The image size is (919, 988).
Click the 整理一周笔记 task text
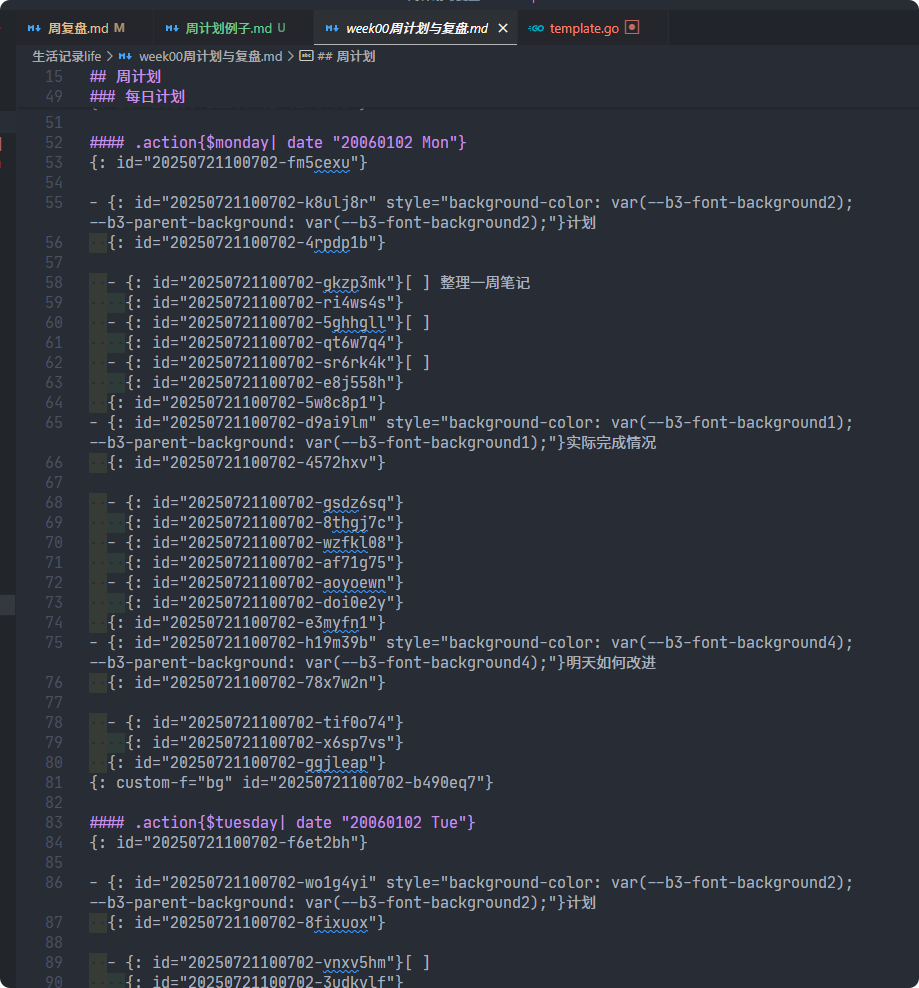coord(485,283)
